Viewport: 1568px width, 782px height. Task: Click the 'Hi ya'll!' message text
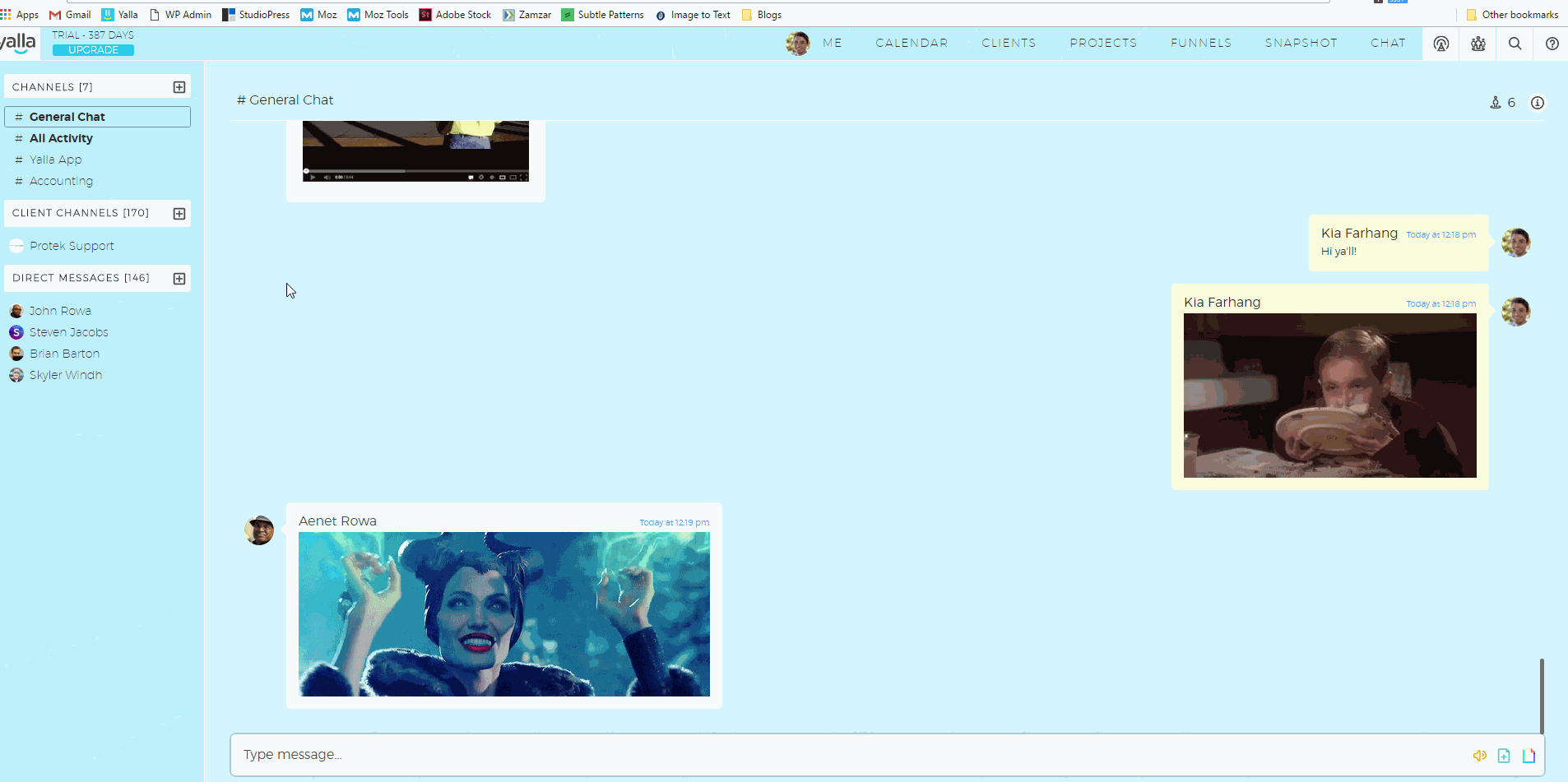pyautogui.click(x=1338, y=252)
